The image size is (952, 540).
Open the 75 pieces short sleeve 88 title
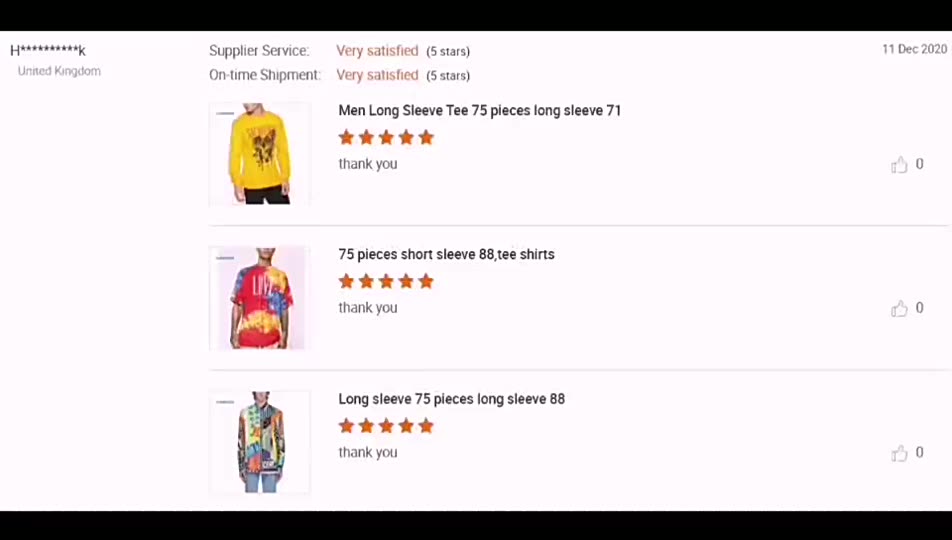click(x=446, y=255)
